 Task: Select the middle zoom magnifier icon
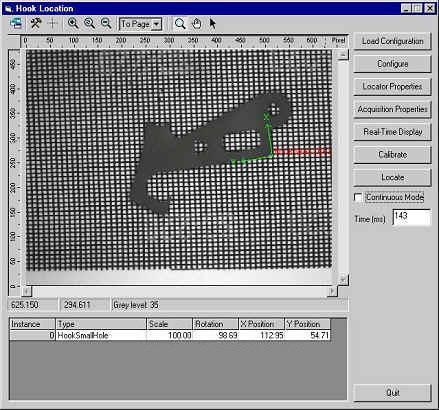tap(89, 23)
